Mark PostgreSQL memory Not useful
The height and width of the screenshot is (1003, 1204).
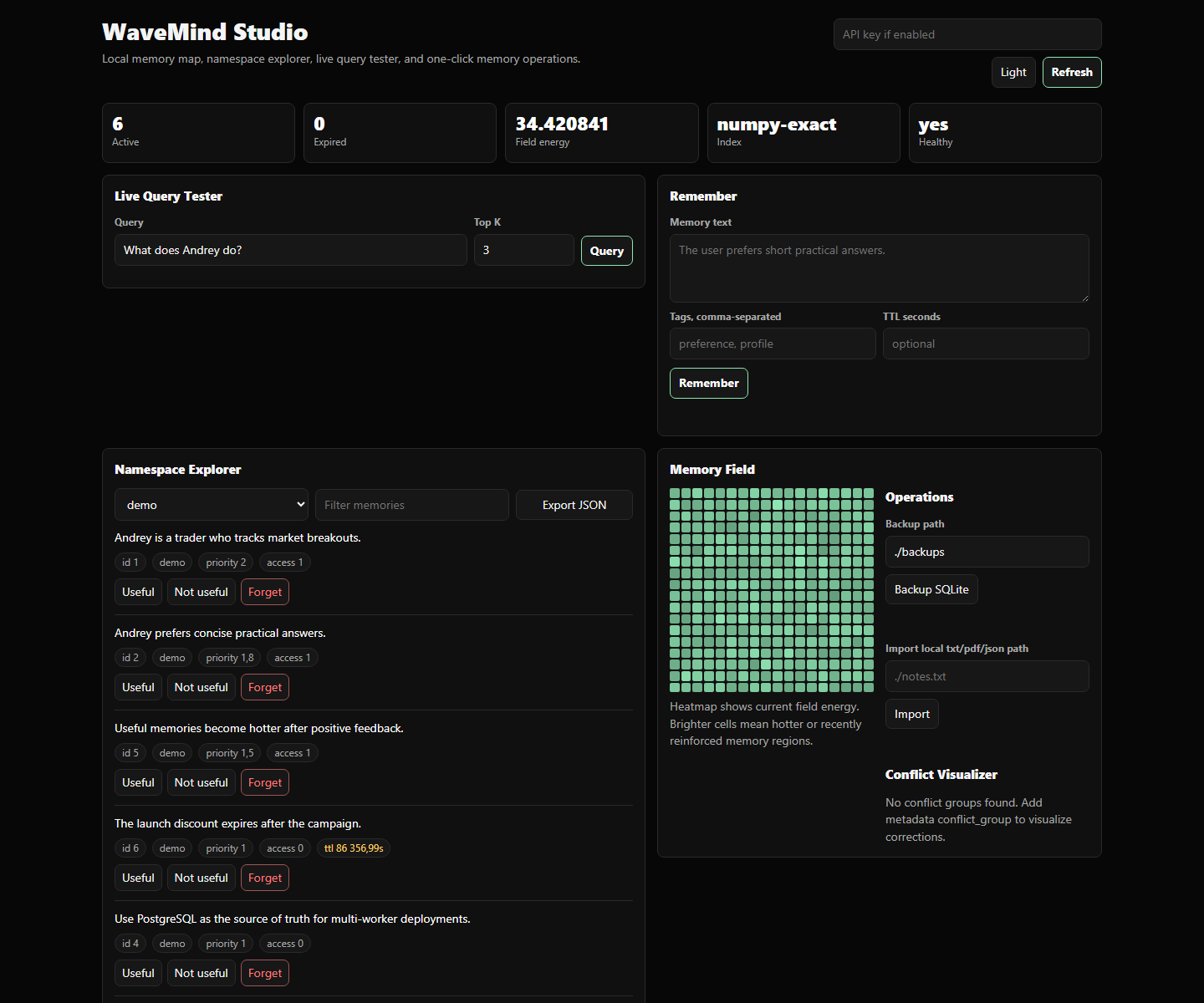(x=201, y=973)
